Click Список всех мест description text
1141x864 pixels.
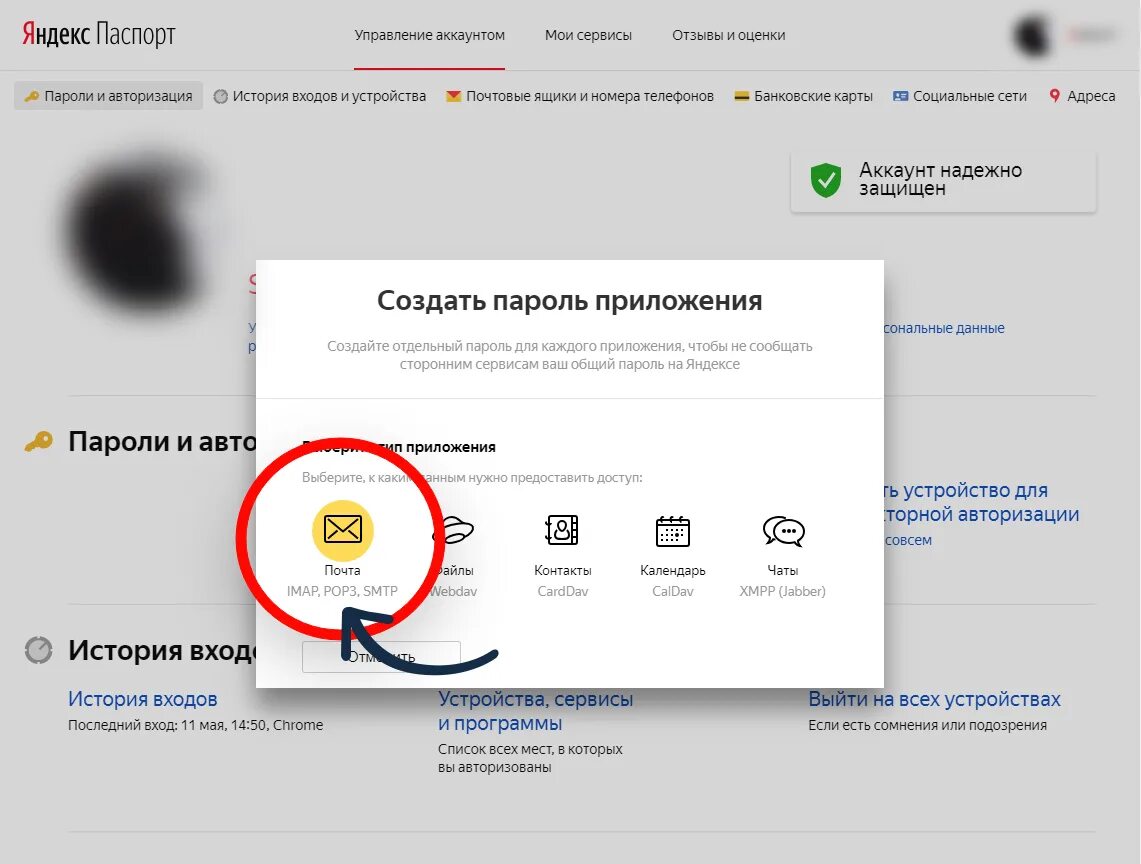point(530,758)
